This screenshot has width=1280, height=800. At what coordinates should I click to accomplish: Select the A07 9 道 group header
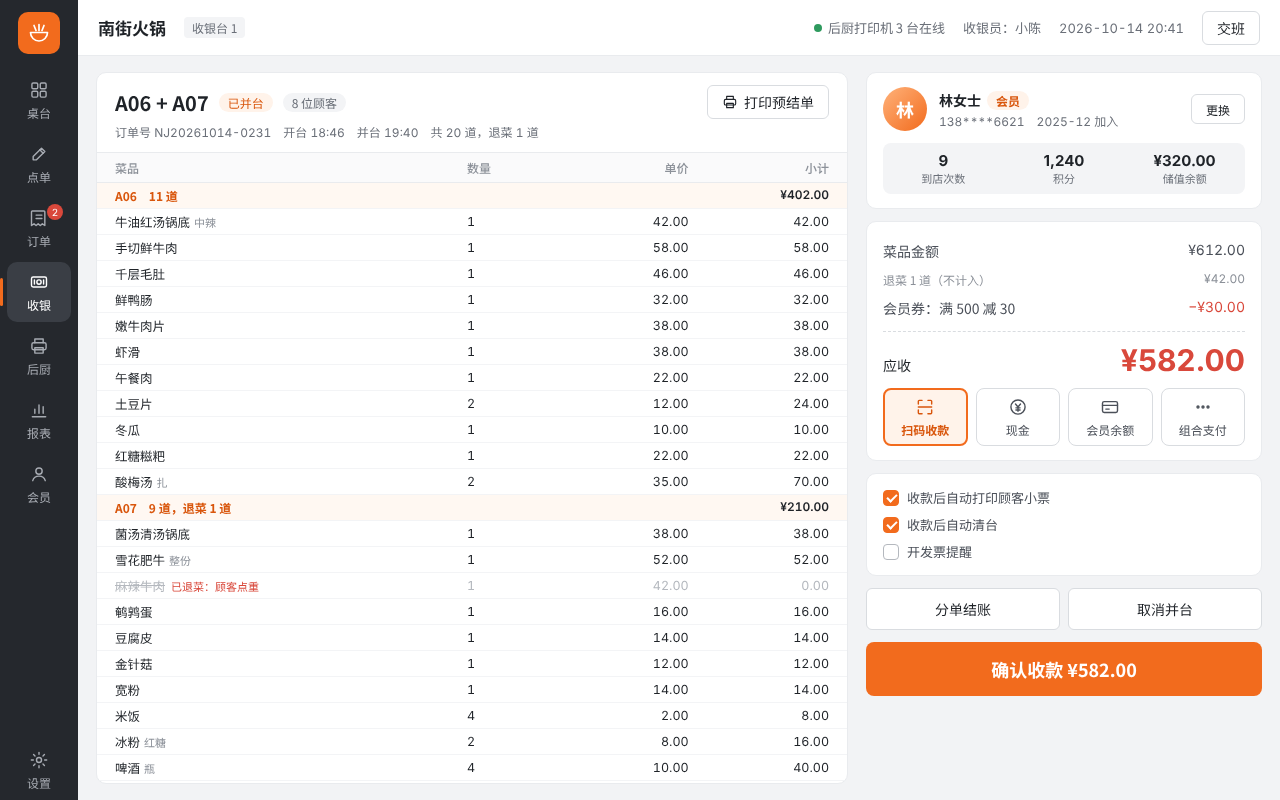[x=472, y=508]
